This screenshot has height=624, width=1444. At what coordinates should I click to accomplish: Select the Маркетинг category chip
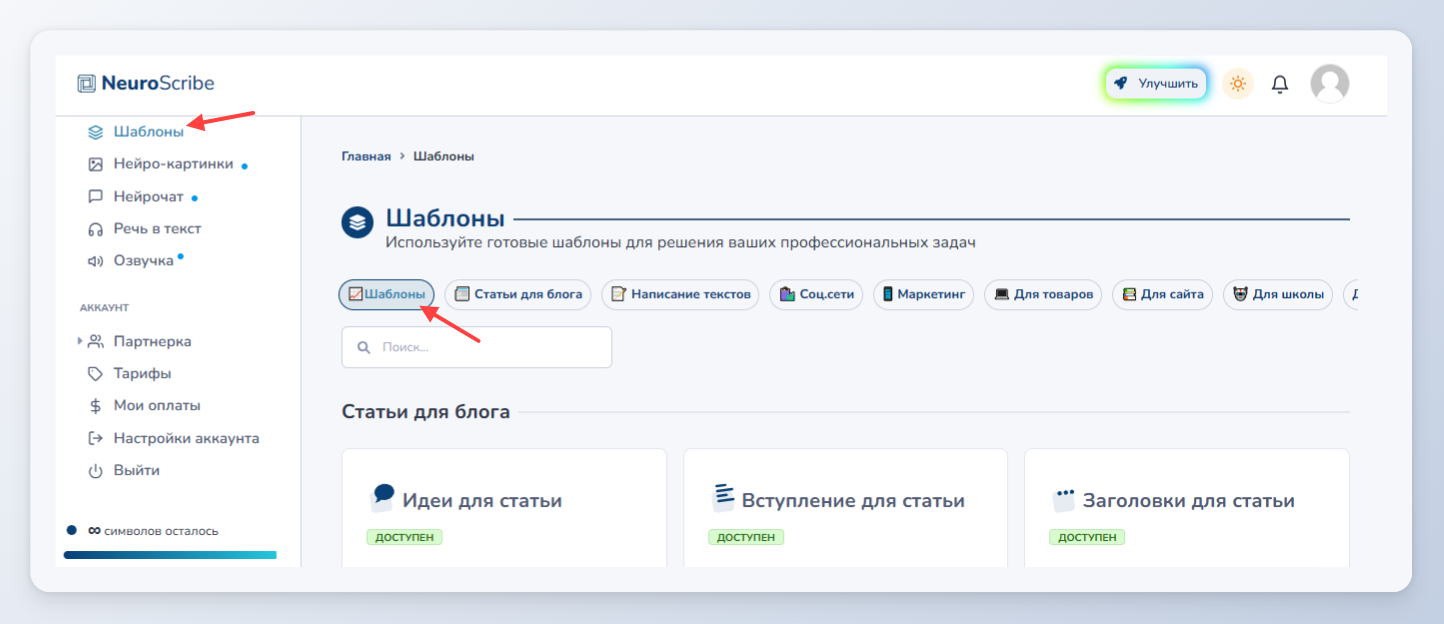tap(923, 294)
